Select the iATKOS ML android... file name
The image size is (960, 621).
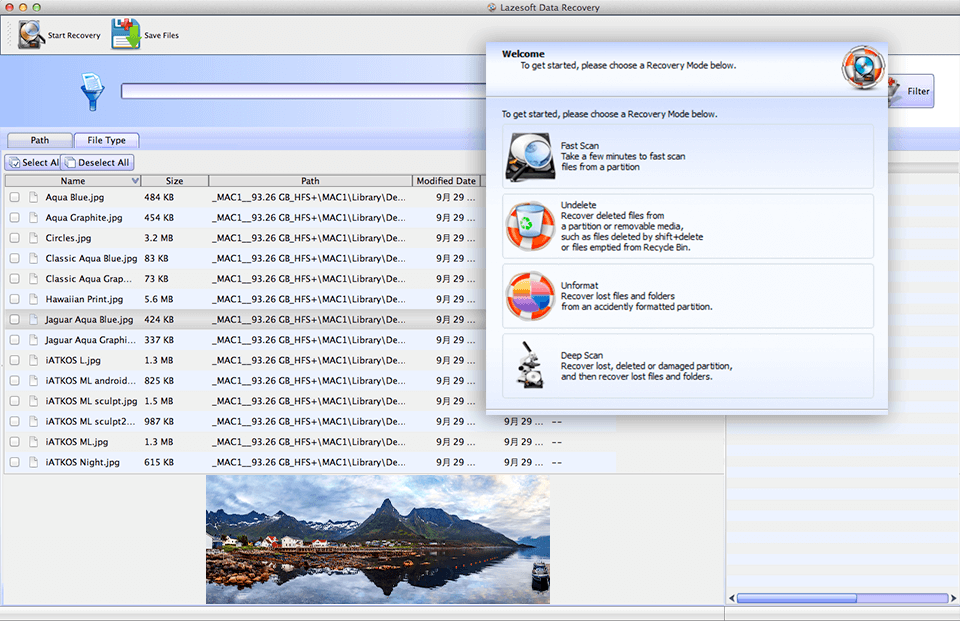[91, 380]
